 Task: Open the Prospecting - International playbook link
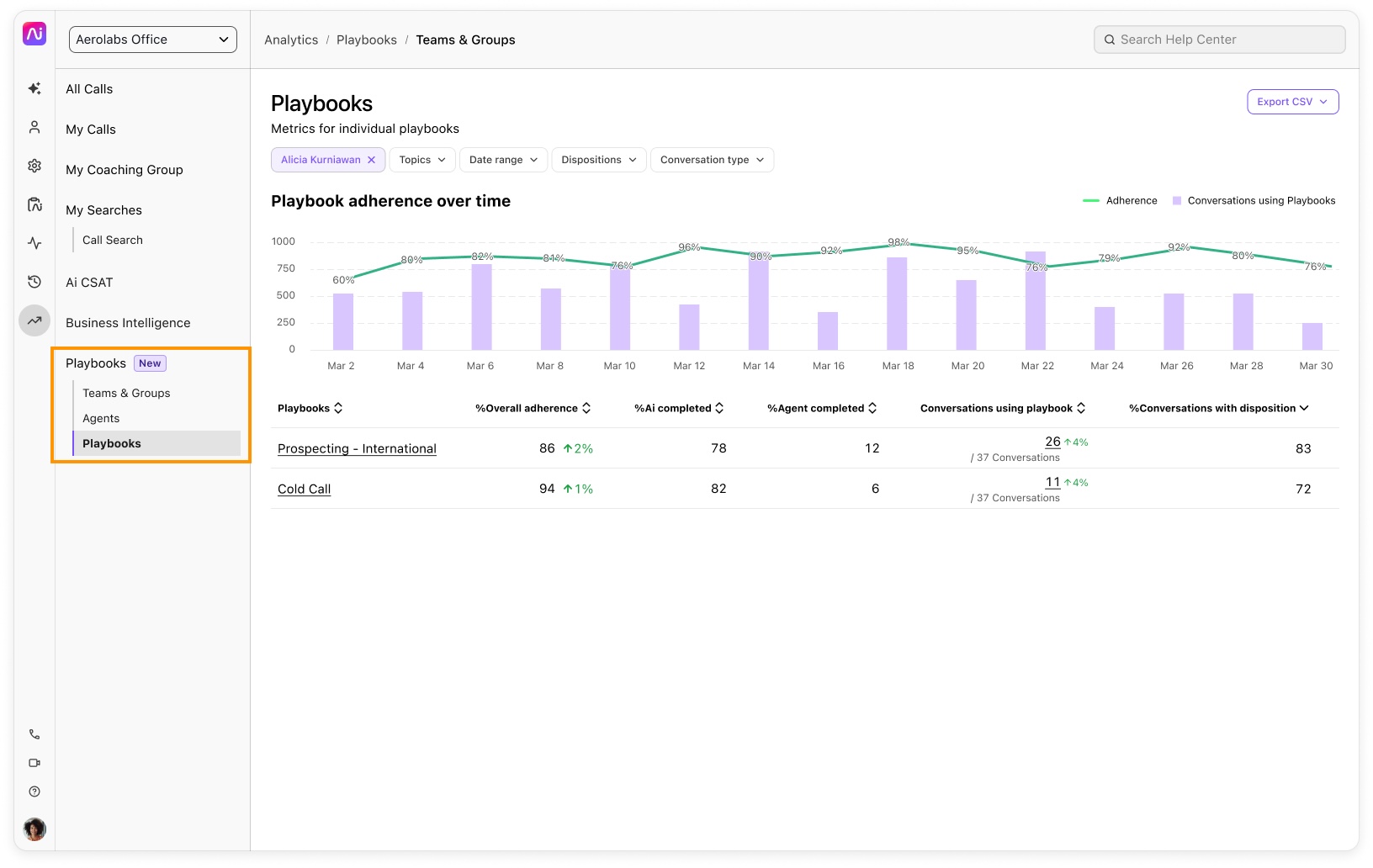357,448
